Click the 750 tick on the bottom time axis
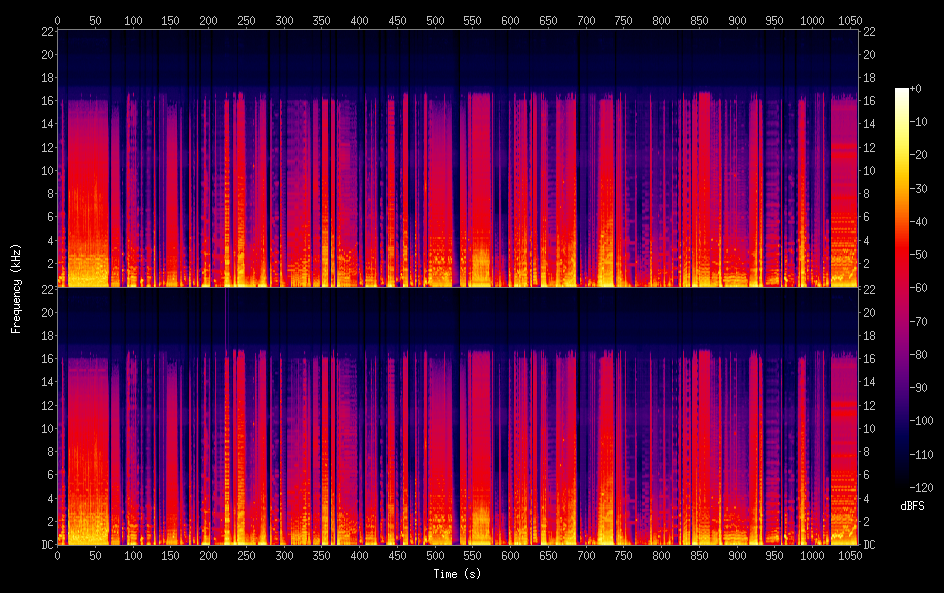This screenshot has height=593, width=944. [x=623, y=555]
